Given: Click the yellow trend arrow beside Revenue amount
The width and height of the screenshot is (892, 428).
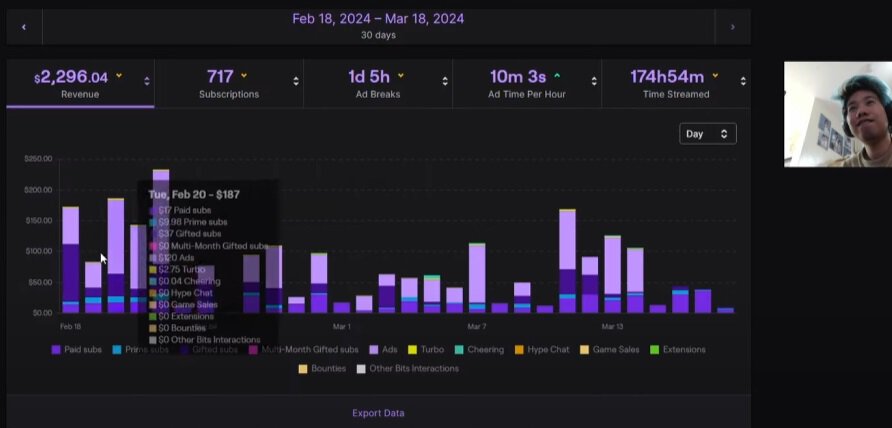Looking at the screenshot, I should pos(119,76).
